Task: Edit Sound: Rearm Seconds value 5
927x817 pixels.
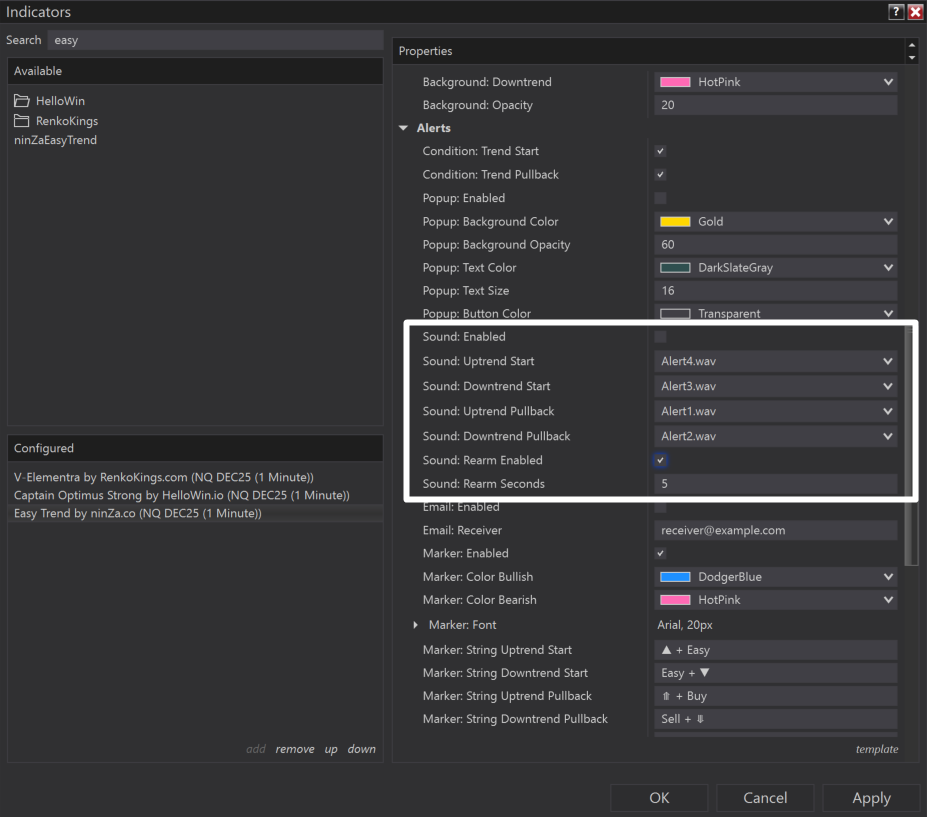Action: point(776,484)
